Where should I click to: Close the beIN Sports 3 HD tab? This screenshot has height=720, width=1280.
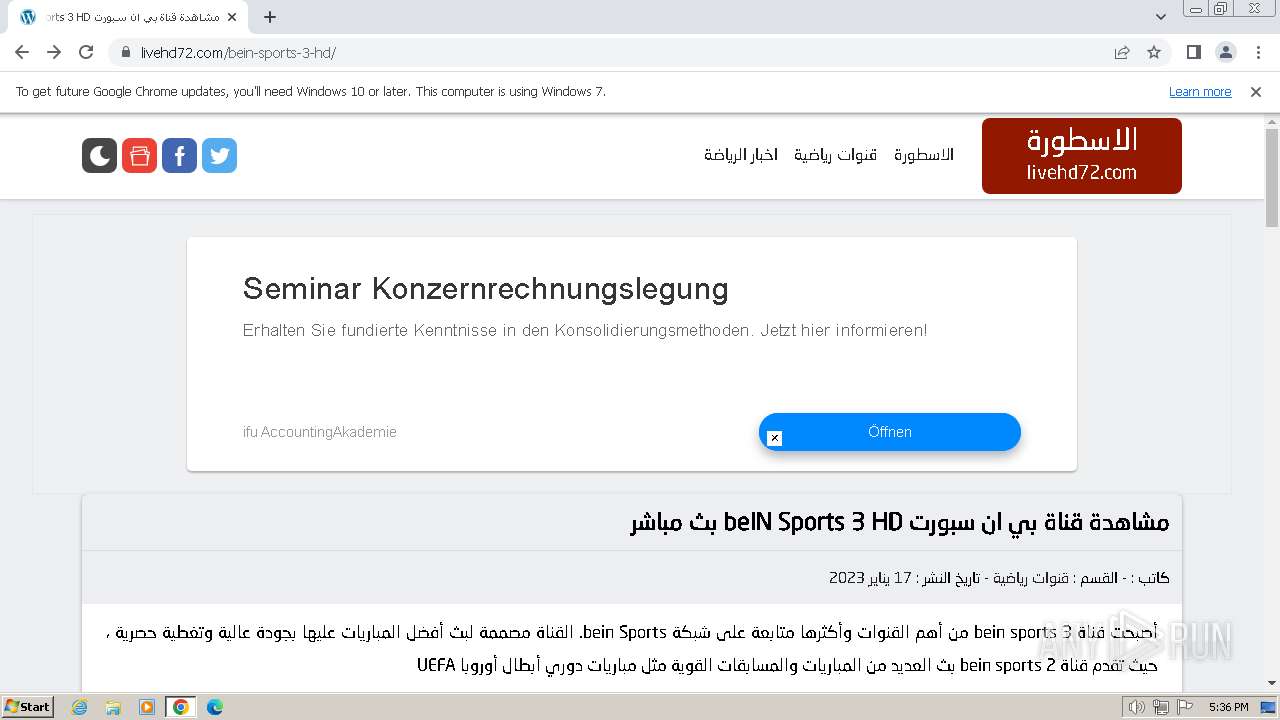tap(232, 17)
